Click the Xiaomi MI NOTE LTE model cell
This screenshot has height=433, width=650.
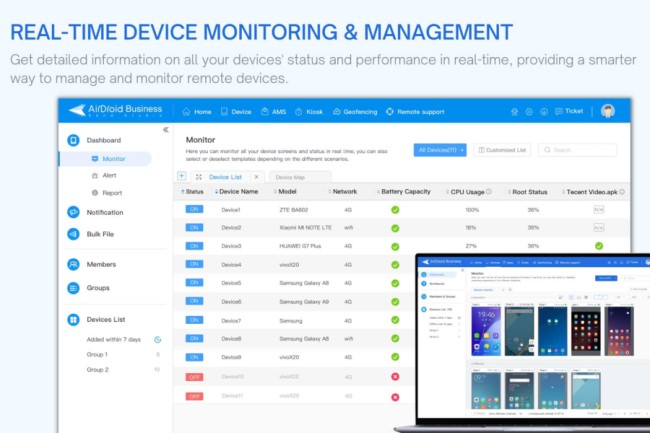306,228
